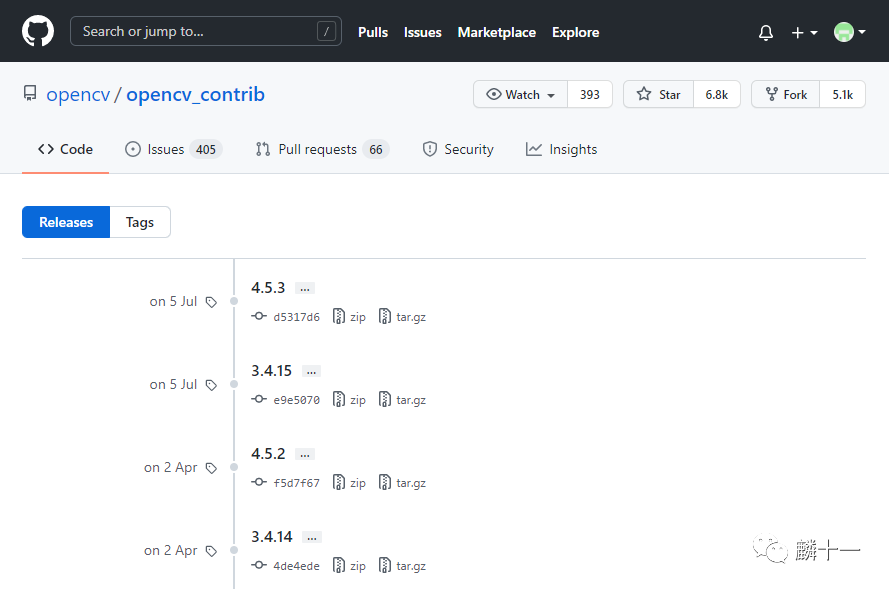
Task: Download the zip for 3.4.15
Action: coord(349,400)
